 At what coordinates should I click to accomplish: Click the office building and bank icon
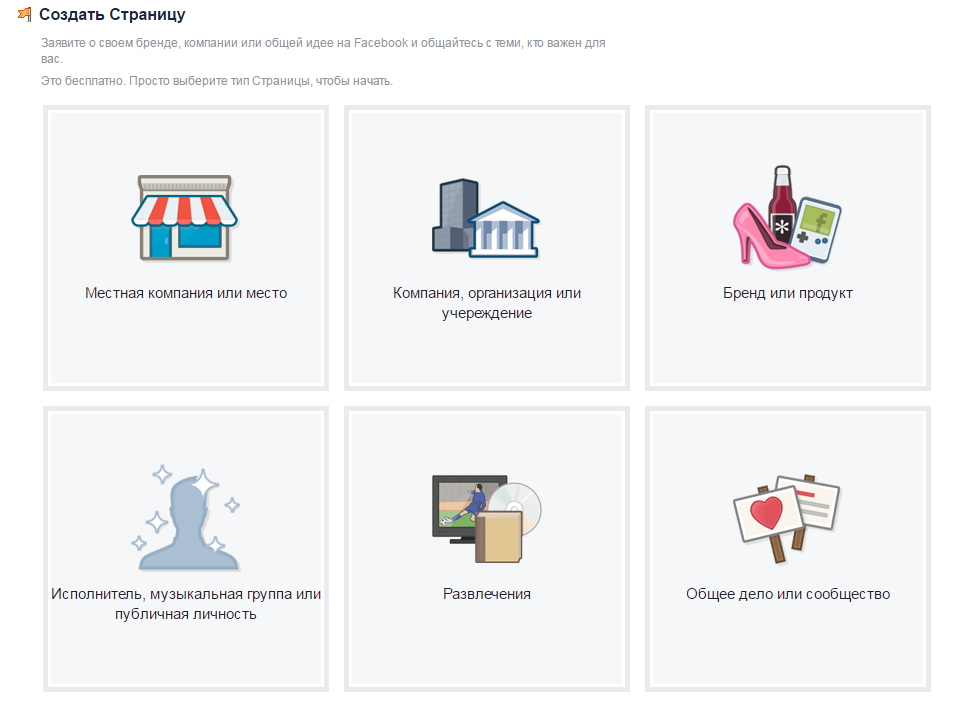(x=486, y=218)
